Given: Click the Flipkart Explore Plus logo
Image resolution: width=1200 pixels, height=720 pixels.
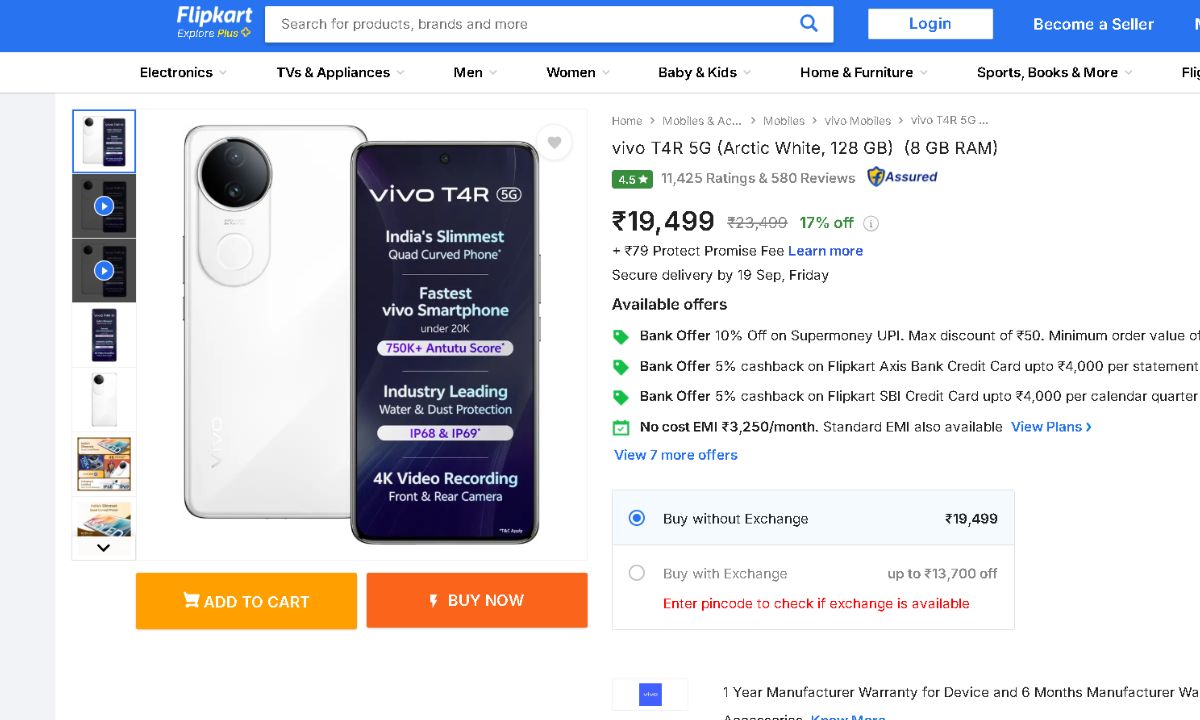Looking at the screenshot, I should point(214,22).
